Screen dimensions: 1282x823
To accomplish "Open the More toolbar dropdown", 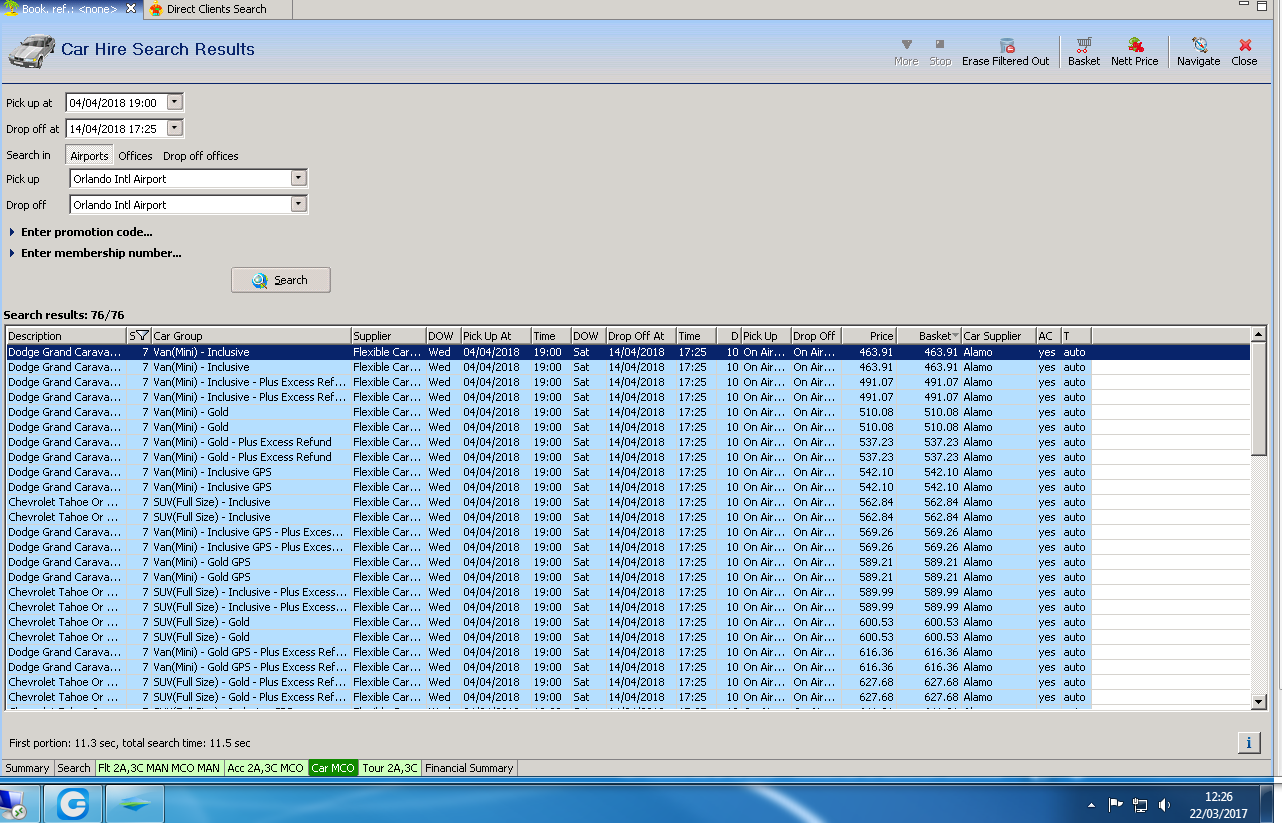I will click(x=906, y=52).
